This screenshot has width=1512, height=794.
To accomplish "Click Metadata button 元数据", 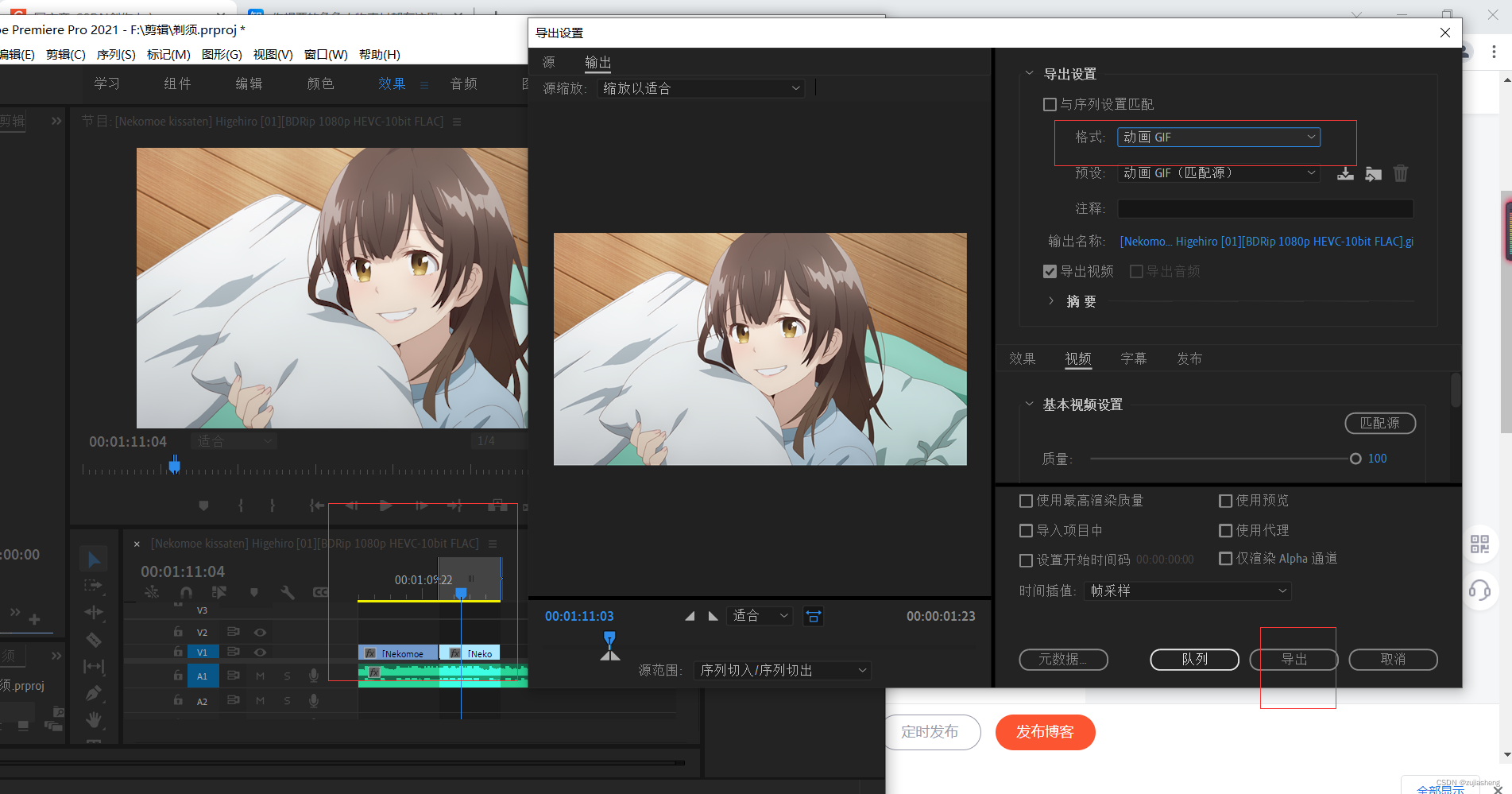I will click(1063, 660).
